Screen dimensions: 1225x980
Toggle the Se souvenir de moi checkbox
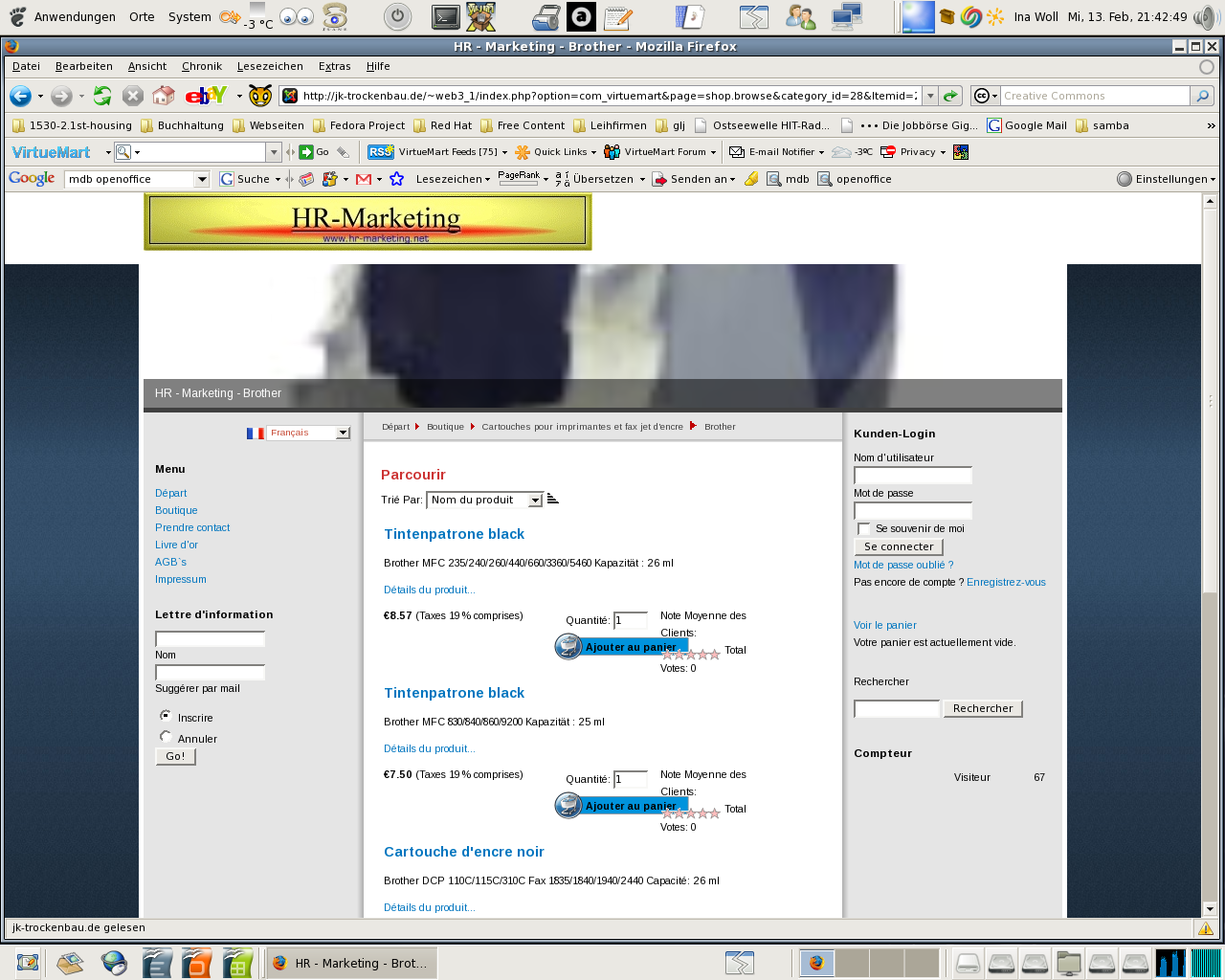[863, 529]
